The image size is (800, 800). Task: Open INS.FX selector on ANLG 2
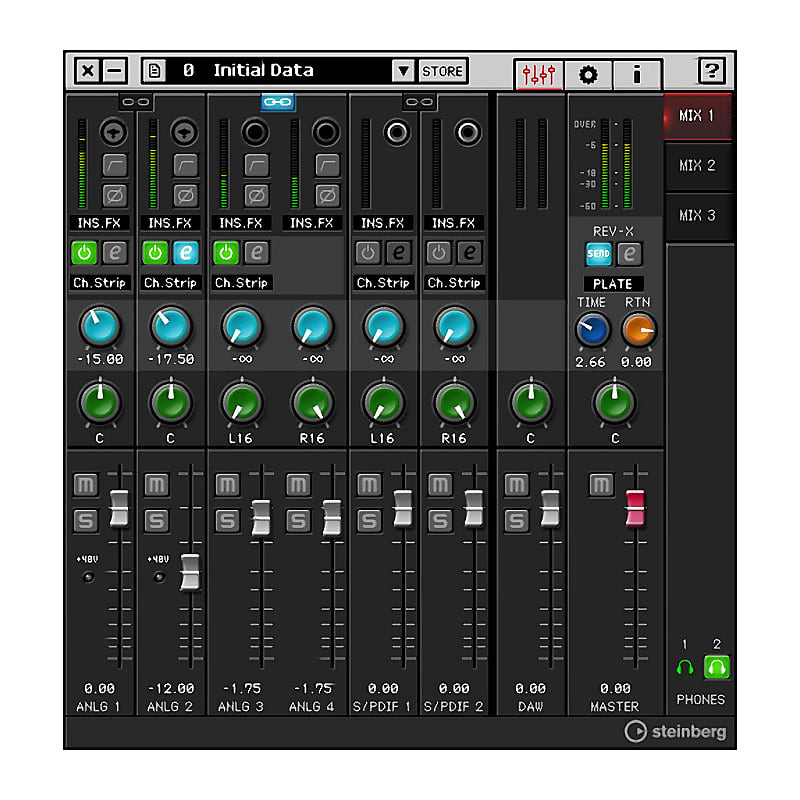(x=170, y=223)
